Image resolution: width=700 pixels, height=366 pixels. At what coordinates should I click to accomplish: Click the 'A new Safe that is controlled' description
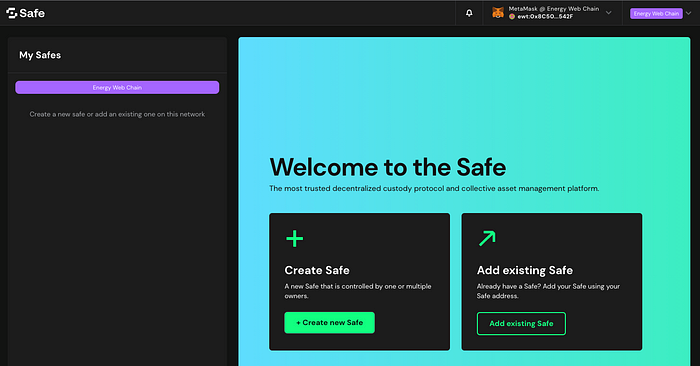(358, 291)
